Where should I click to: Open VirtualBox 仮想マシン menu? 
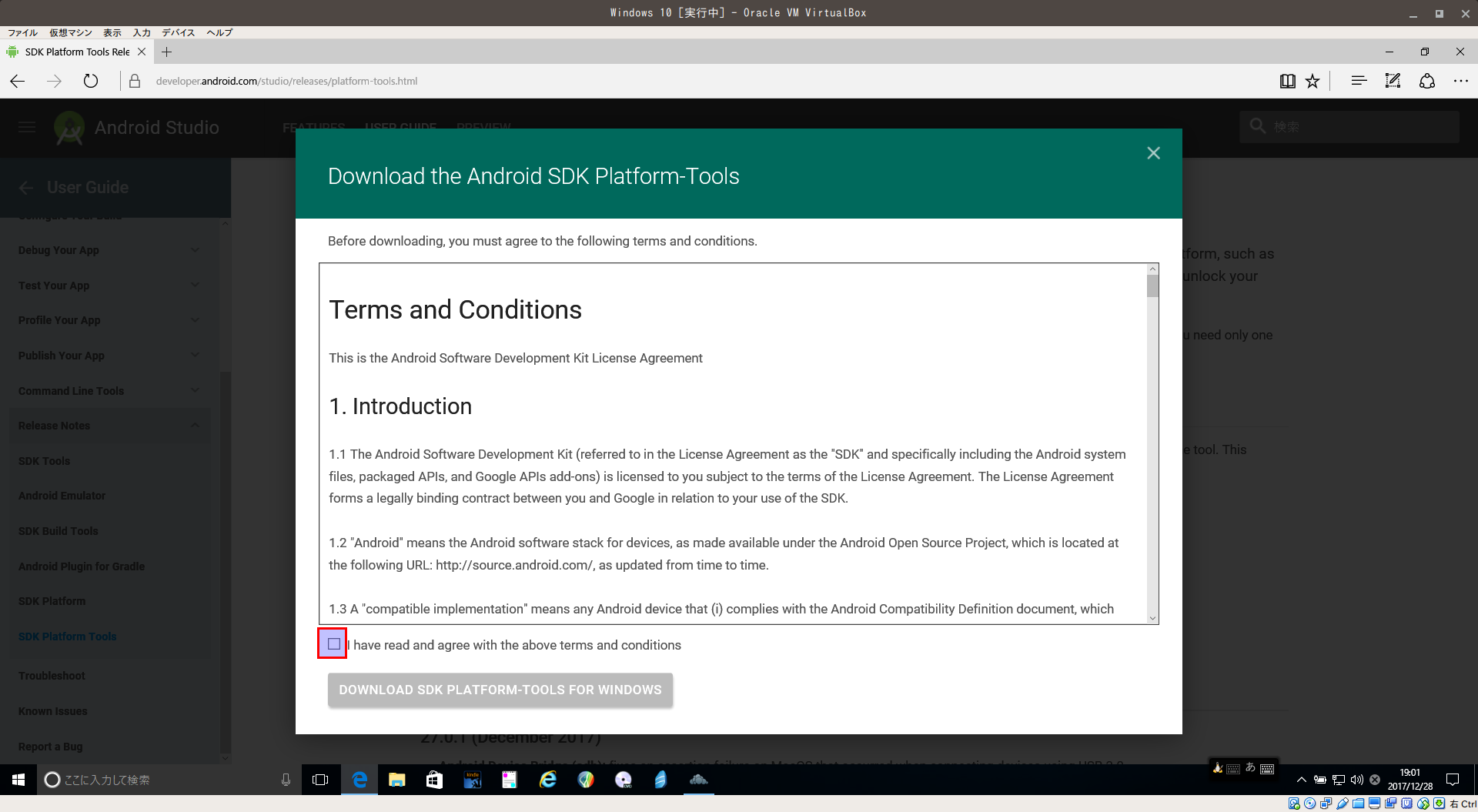pos(70,32)
